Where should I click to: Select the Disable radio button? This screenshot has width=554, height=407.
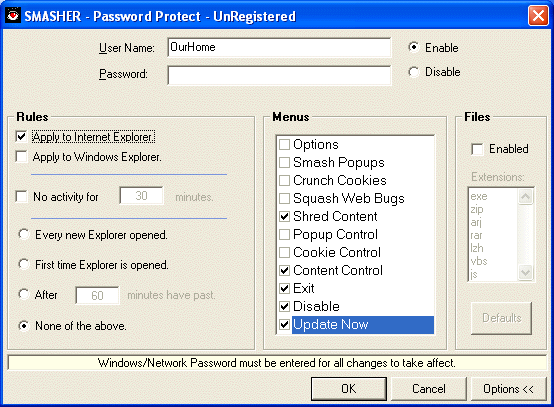click(413, 72)
